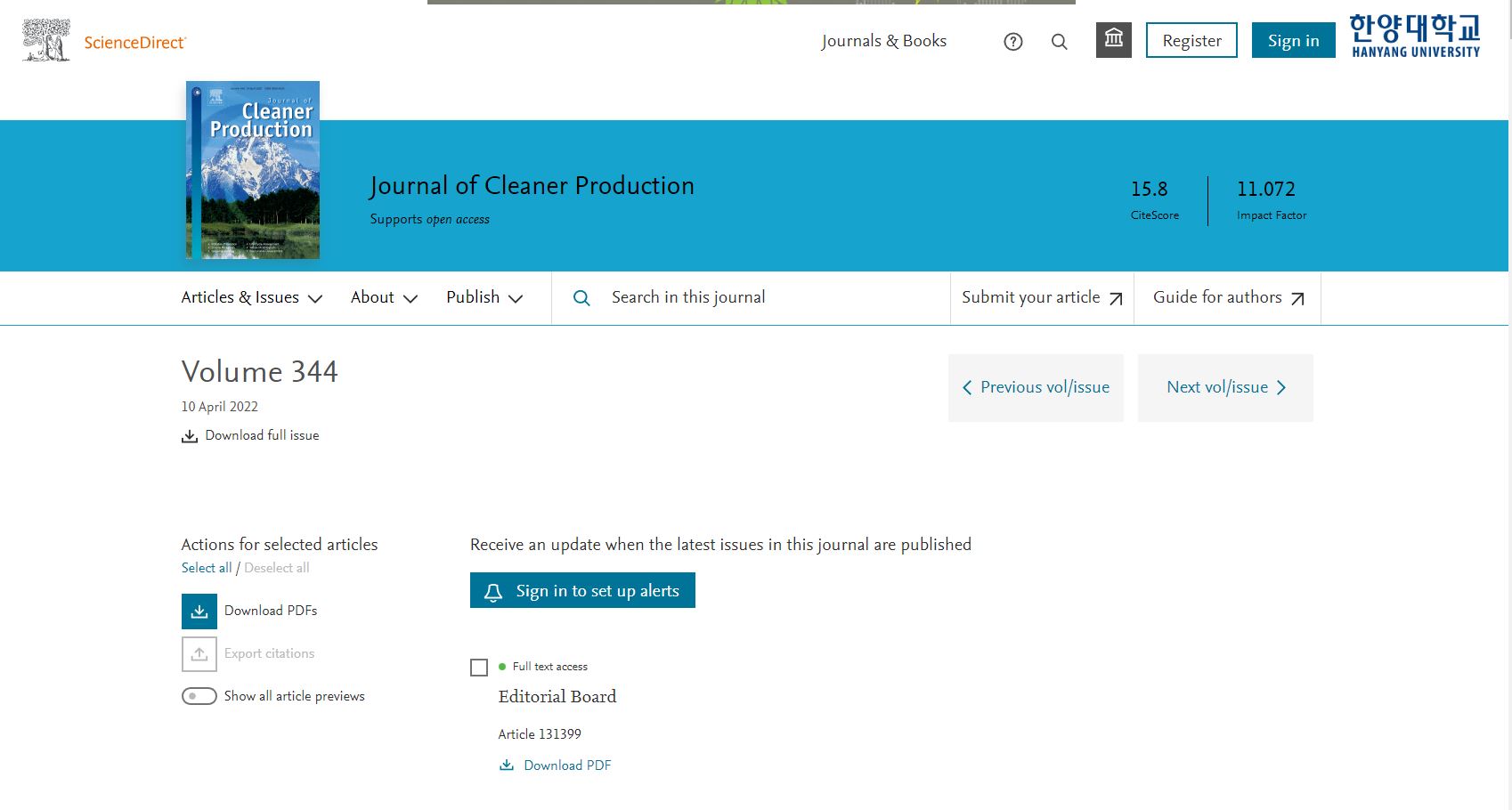This screenshot has width=1512, height=810.
Task: Open the Publish dropdown menu
Action: click(x=484, y=298)
